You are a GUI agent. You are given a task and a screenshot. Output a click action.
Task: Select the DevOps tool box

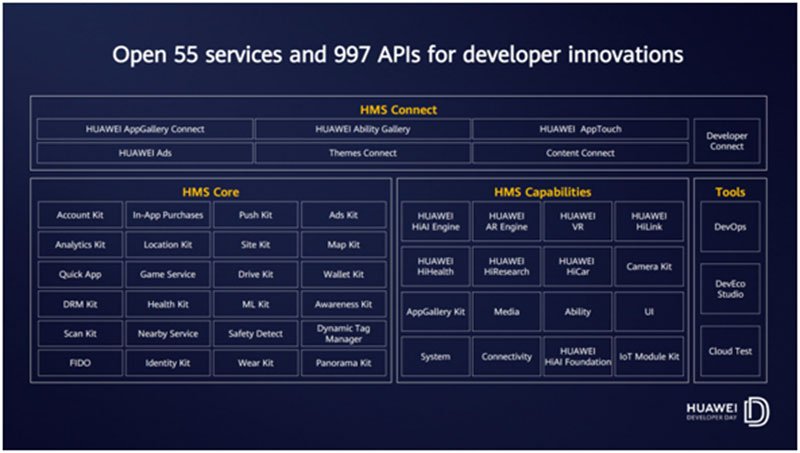coord(730,227)
